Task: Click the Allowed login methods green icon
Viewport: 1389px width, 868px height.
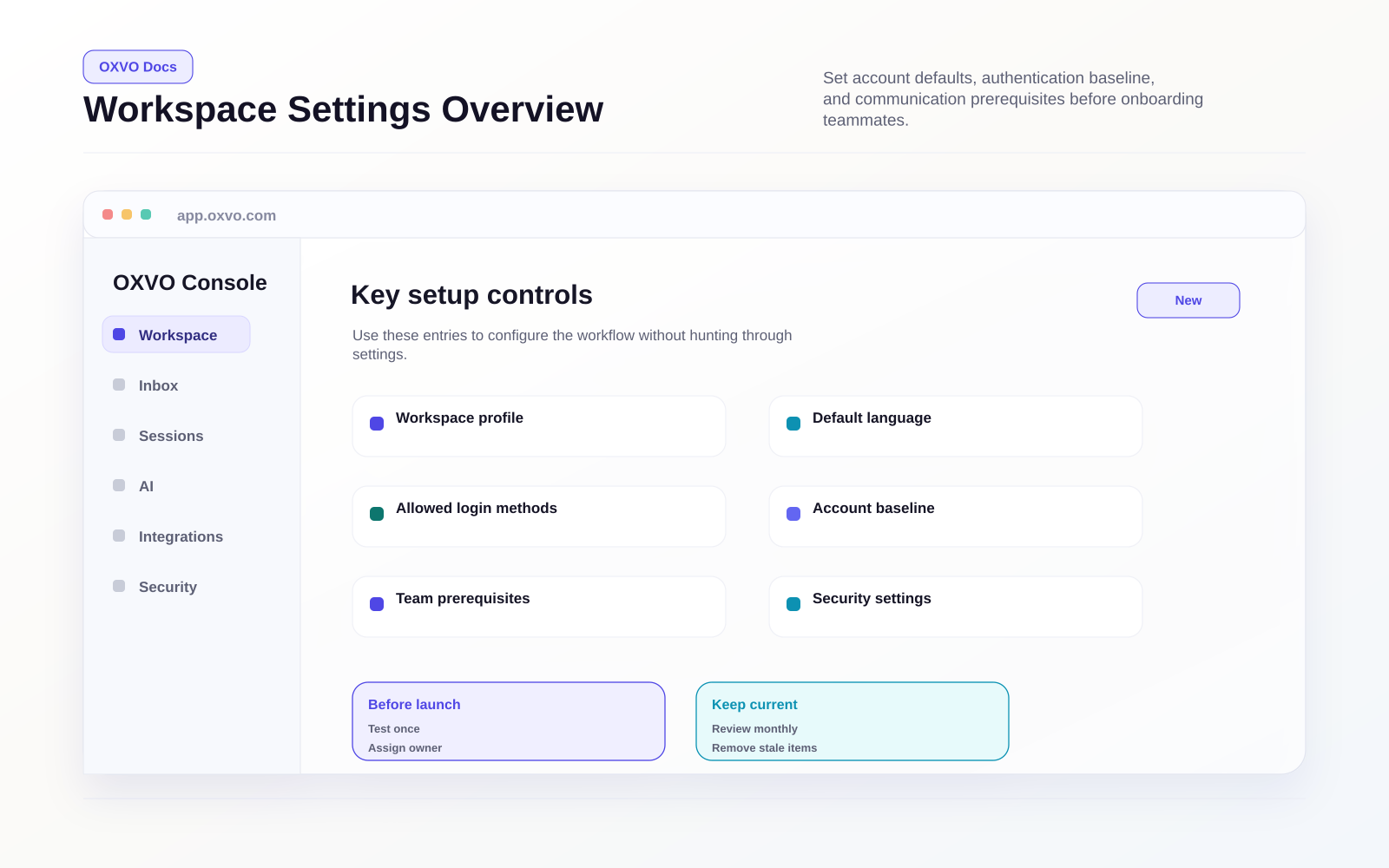Action: 377,514
